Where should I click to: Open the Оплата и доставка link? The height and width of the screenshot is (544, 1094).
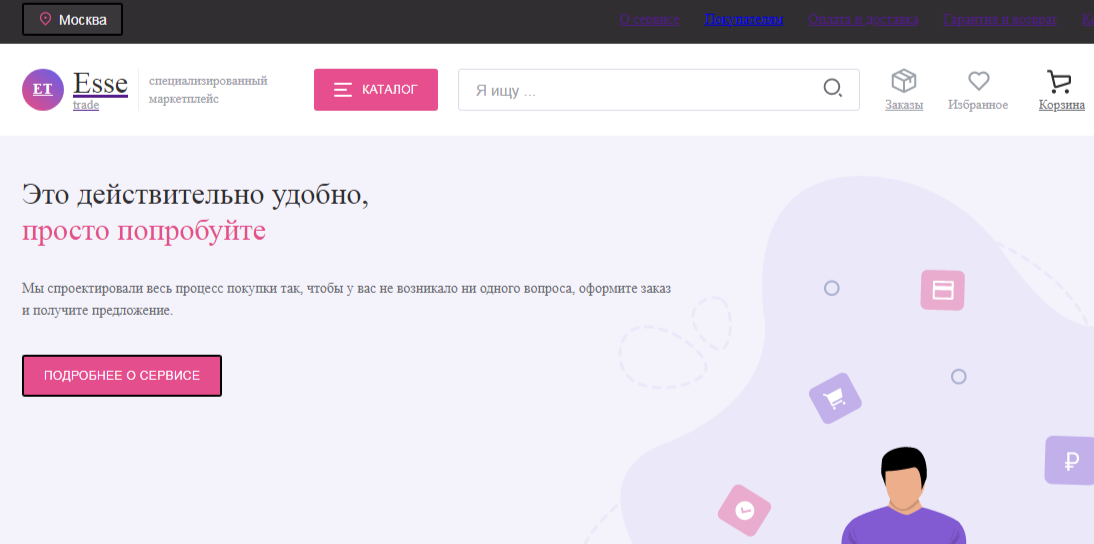pos(863,20)
